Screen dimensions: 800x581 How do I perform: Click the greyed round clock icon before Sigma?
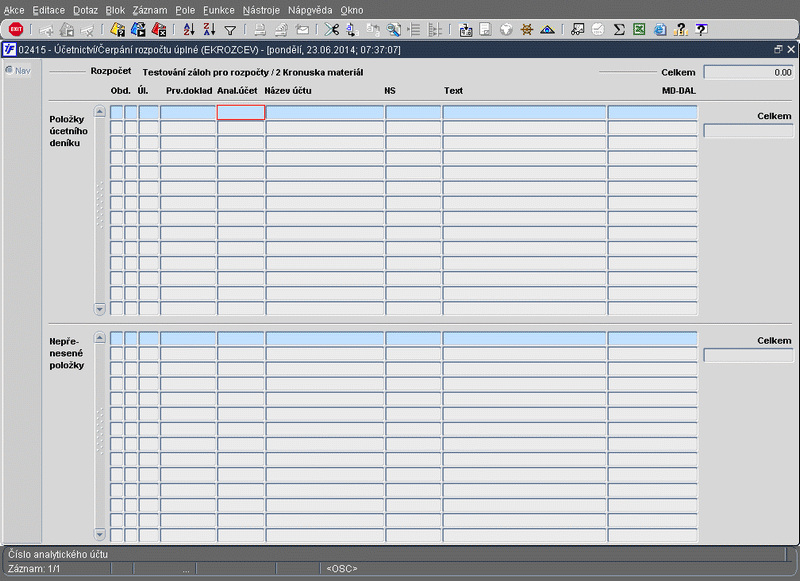pyautogui.click(x=598, y=30)
